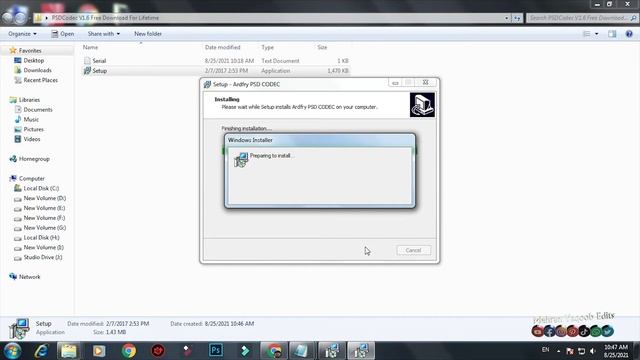Open Windows Explorer from the taskbar
The width and height of the screenshot is (640, 360).
69,351
